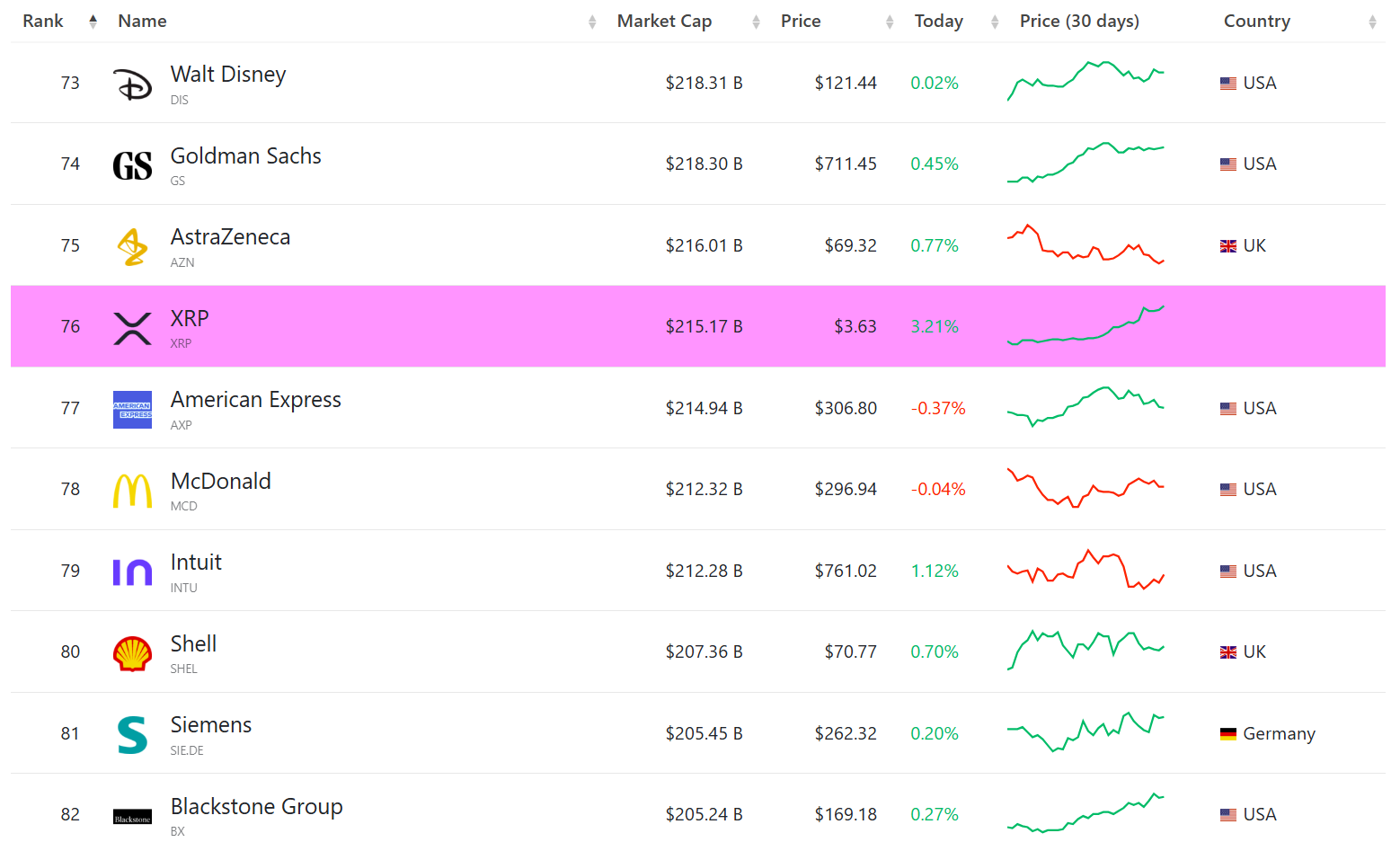This screenshot has width=1400, height=842.
Task: Click McDonald's 30-day price chart
Action: click(1085, 488)
